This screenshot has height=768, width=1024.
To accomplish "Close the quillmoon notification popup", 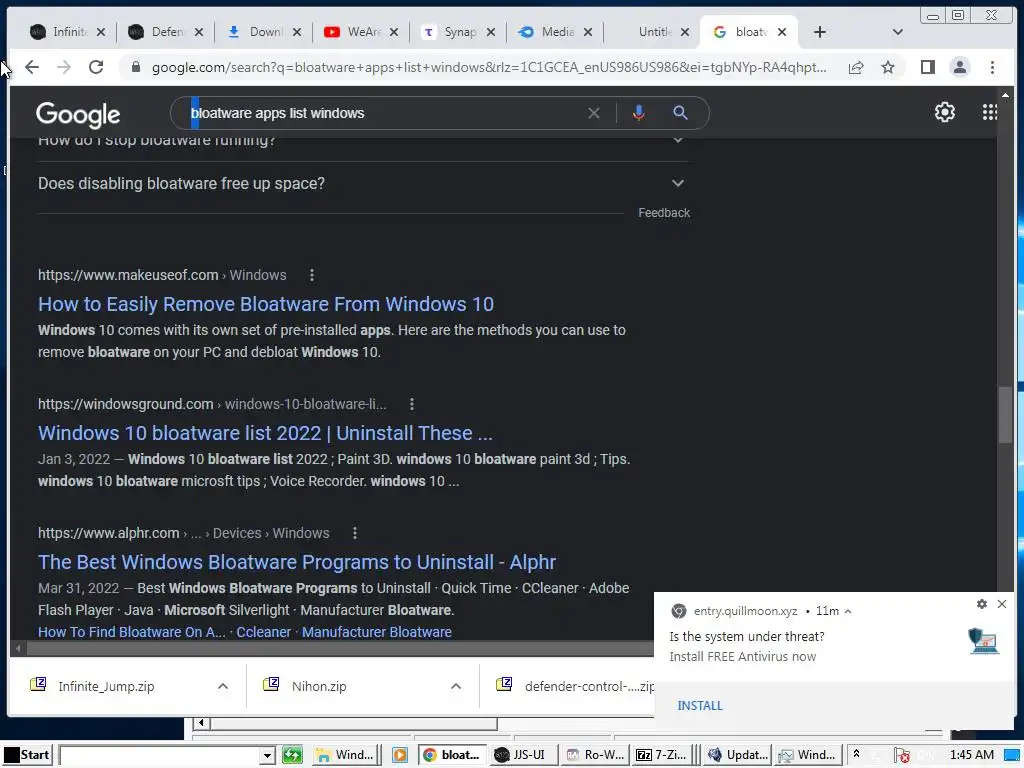I will pyautogui.click(x=1002, y=604).
